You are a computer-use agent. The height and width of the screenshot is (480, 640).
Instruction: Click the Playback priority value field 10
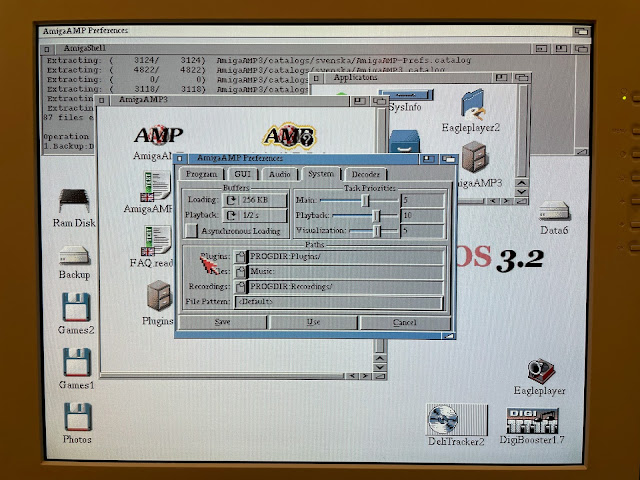click(422, 215)
